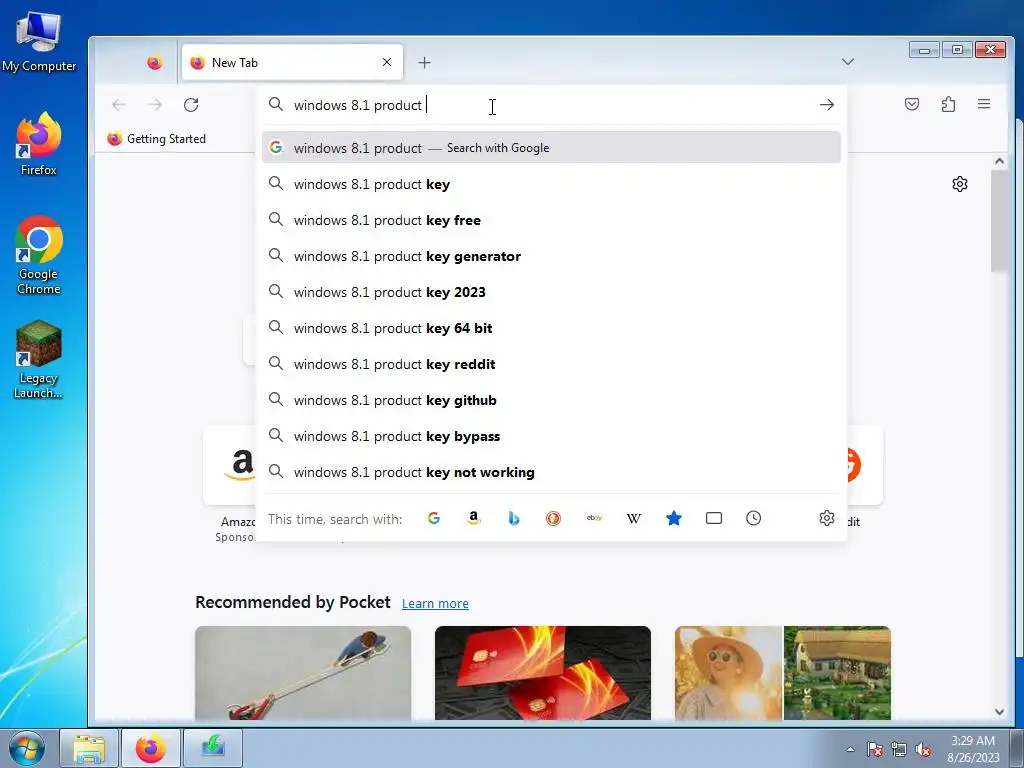Image resolution: width=1024 pixels, height=768 pixels.
Task: Choose suggestion 'product key 64 bit'
Action: [551, 328]
